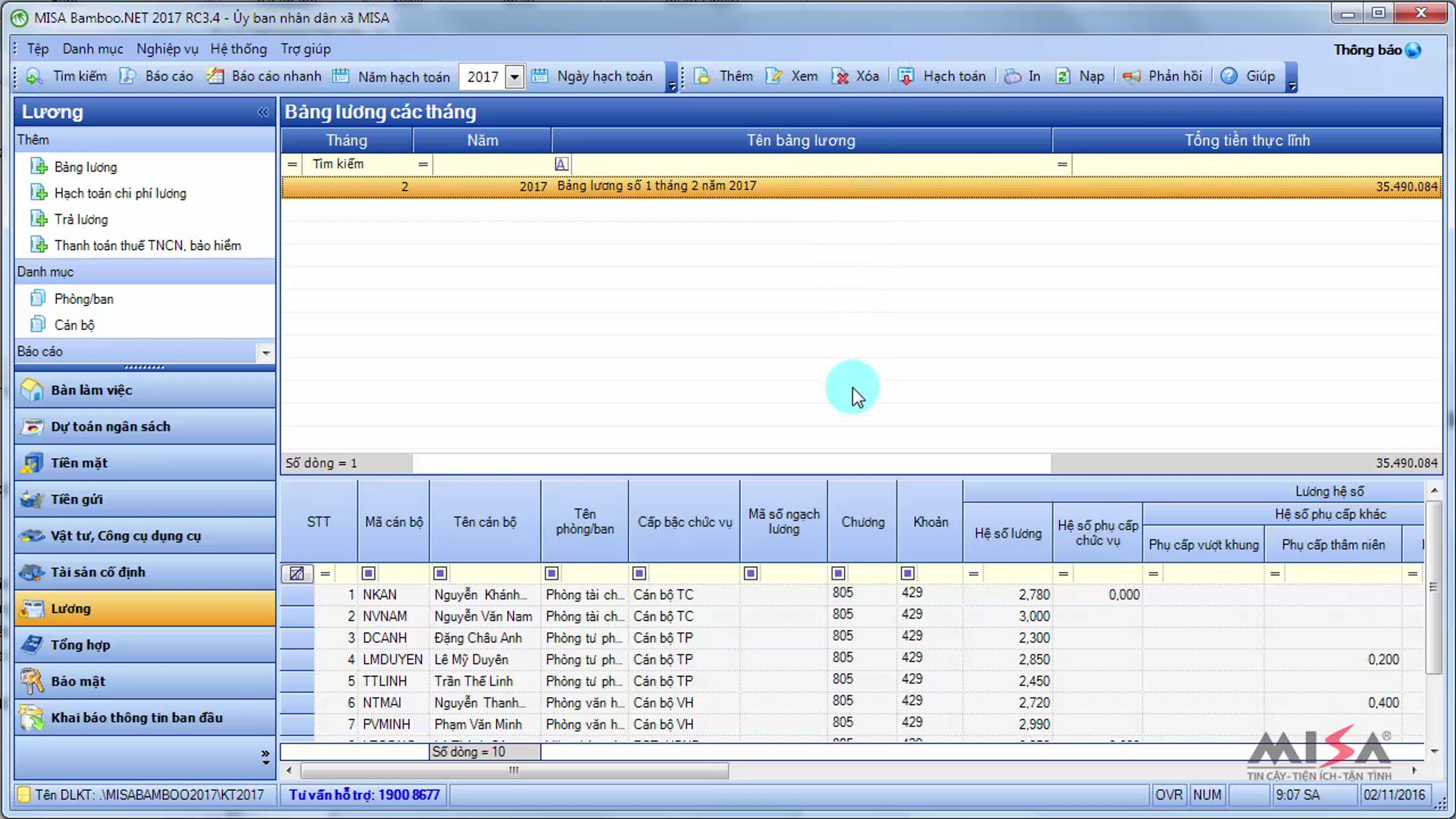The image size is (1456, 819).
Task: Click the detail grid horizontal scrollbar thumb
Action: click(514, 770)
